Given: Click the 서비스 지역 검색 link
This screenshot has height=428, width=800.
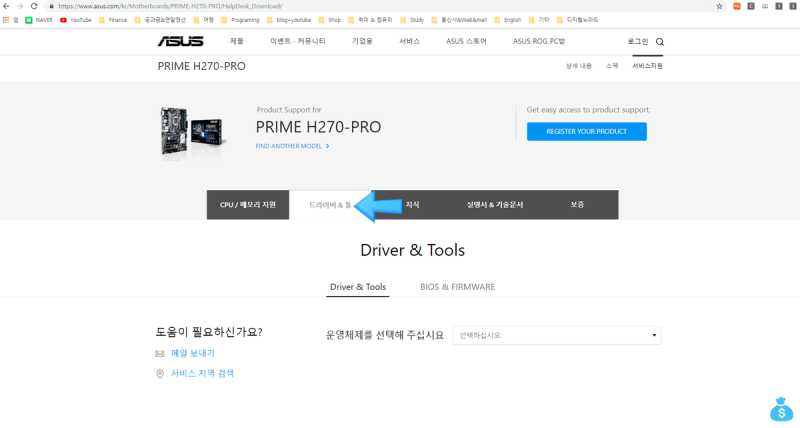Looking at the screenshot, I should tap(202, 373).
